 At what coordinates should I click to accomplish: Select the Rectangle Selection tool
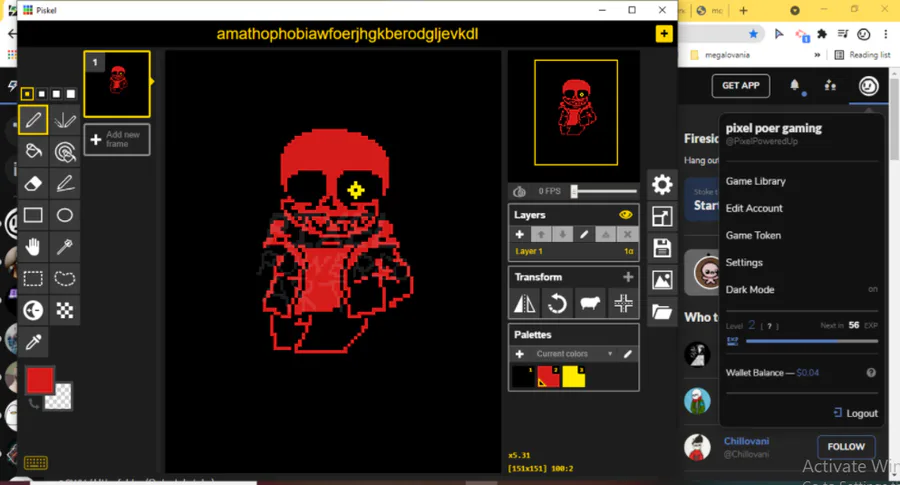click(x=33, y=279)
